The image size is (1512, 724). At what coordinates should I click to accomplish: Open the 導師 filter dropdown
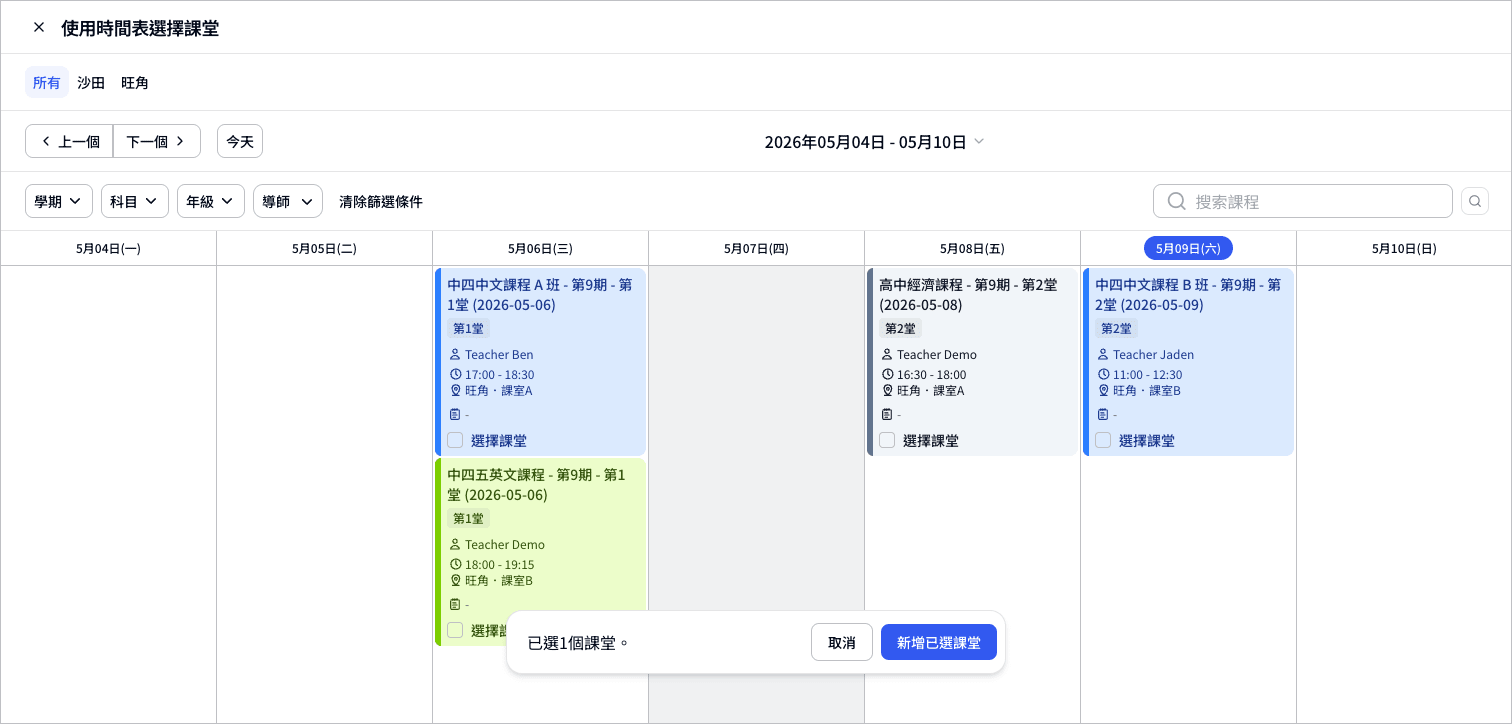tap(288, 201)
